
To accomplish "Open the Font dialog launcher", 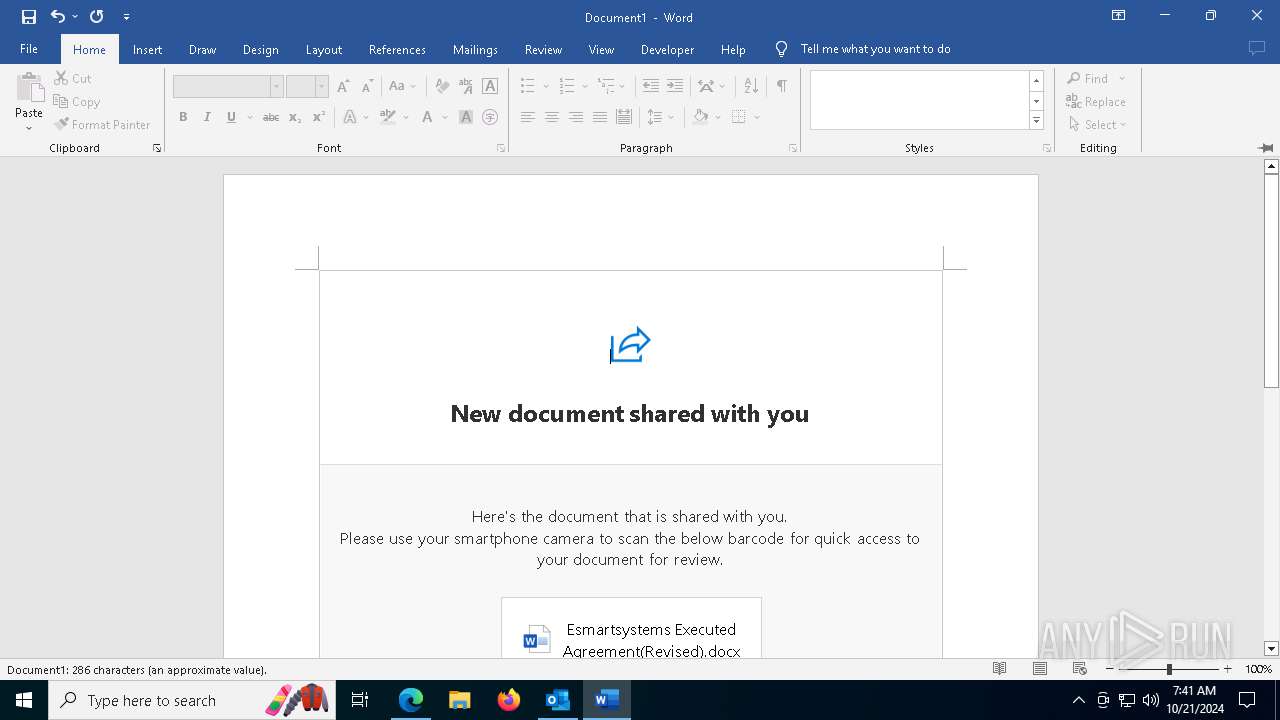I will [501, 148].
